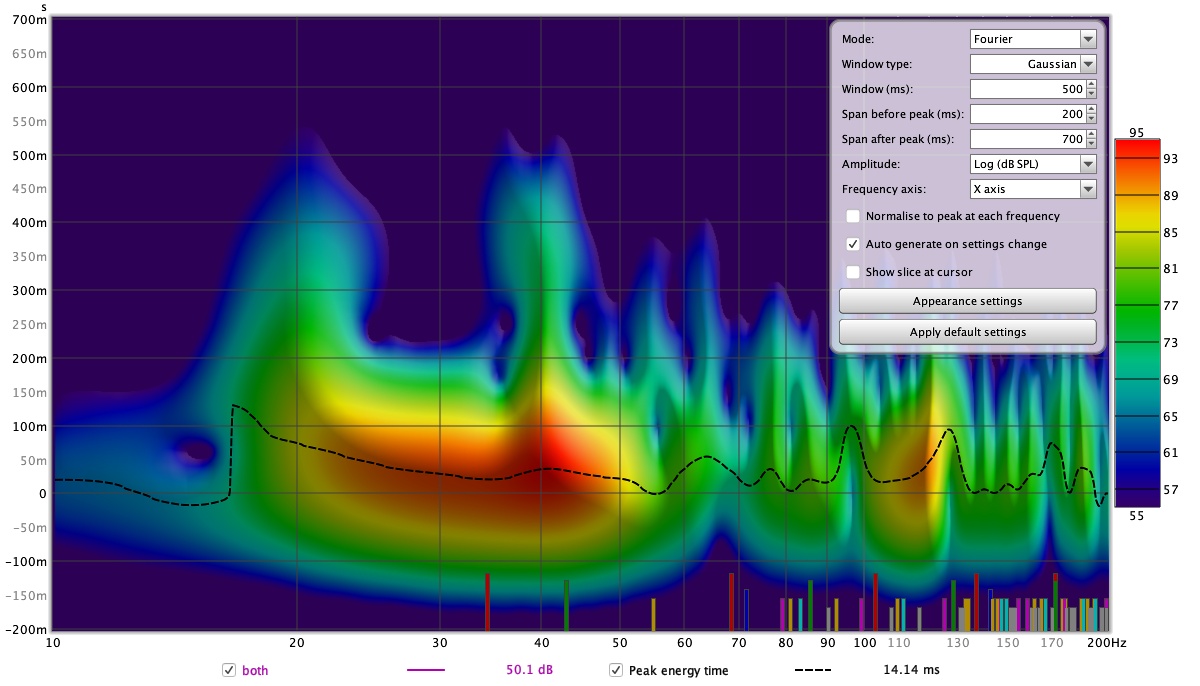Toggle the Peak energy time trace checkbox

617,670
